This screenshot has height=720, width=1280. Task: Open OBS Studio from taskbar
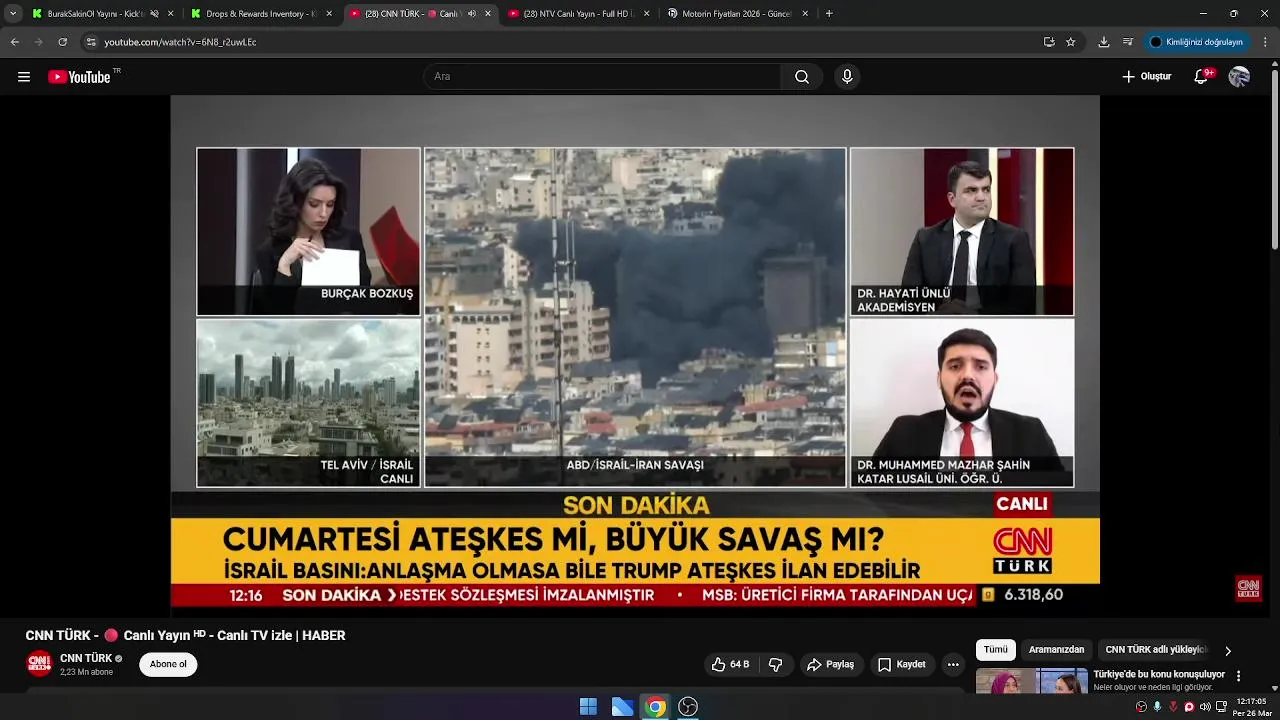(x=688, y=707)
